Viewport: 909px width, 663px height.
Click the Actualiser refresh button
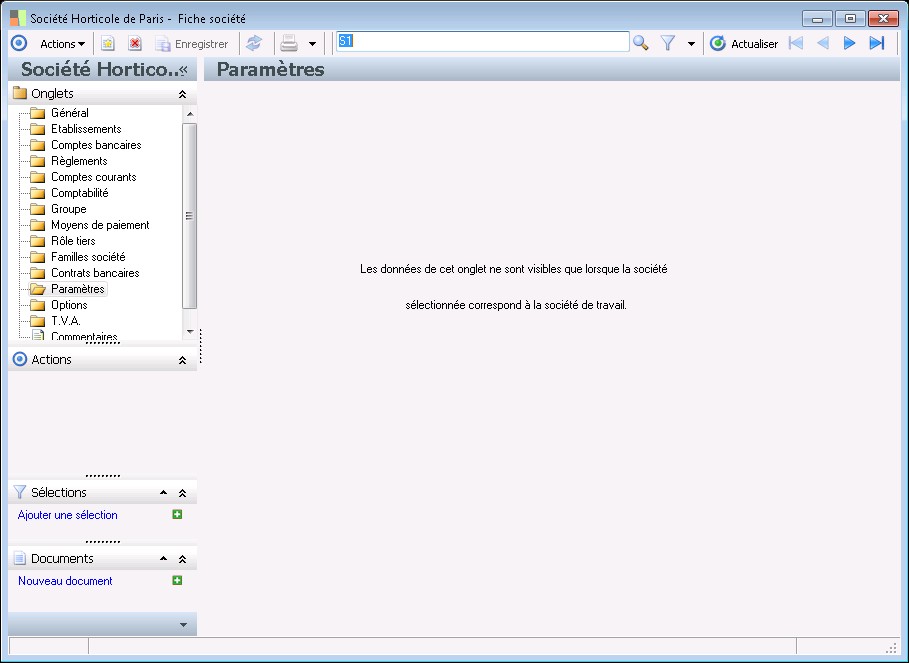(x=744, y=44)
